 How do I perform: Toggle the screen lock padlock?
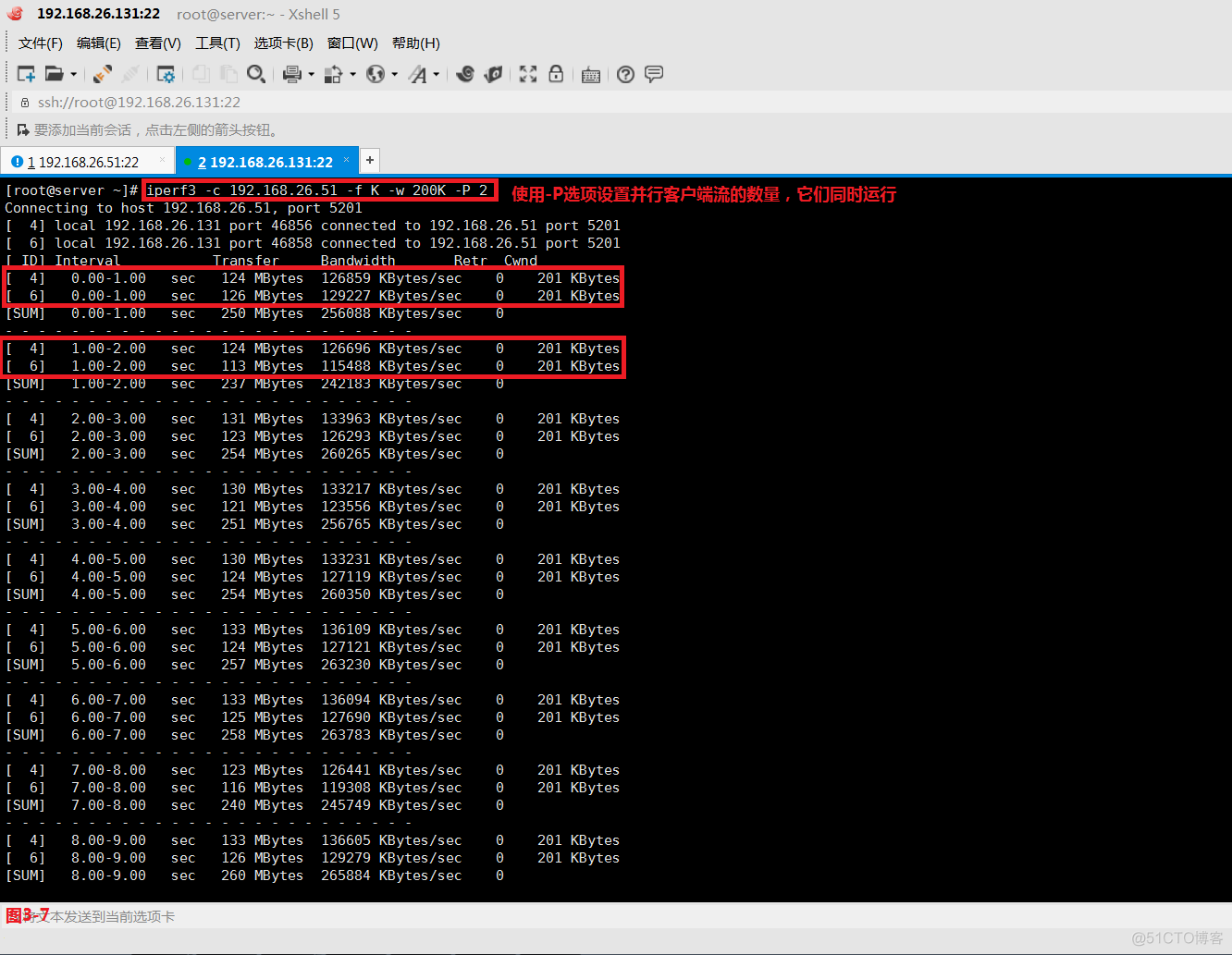pyautogui.click(x=556, y=74)
